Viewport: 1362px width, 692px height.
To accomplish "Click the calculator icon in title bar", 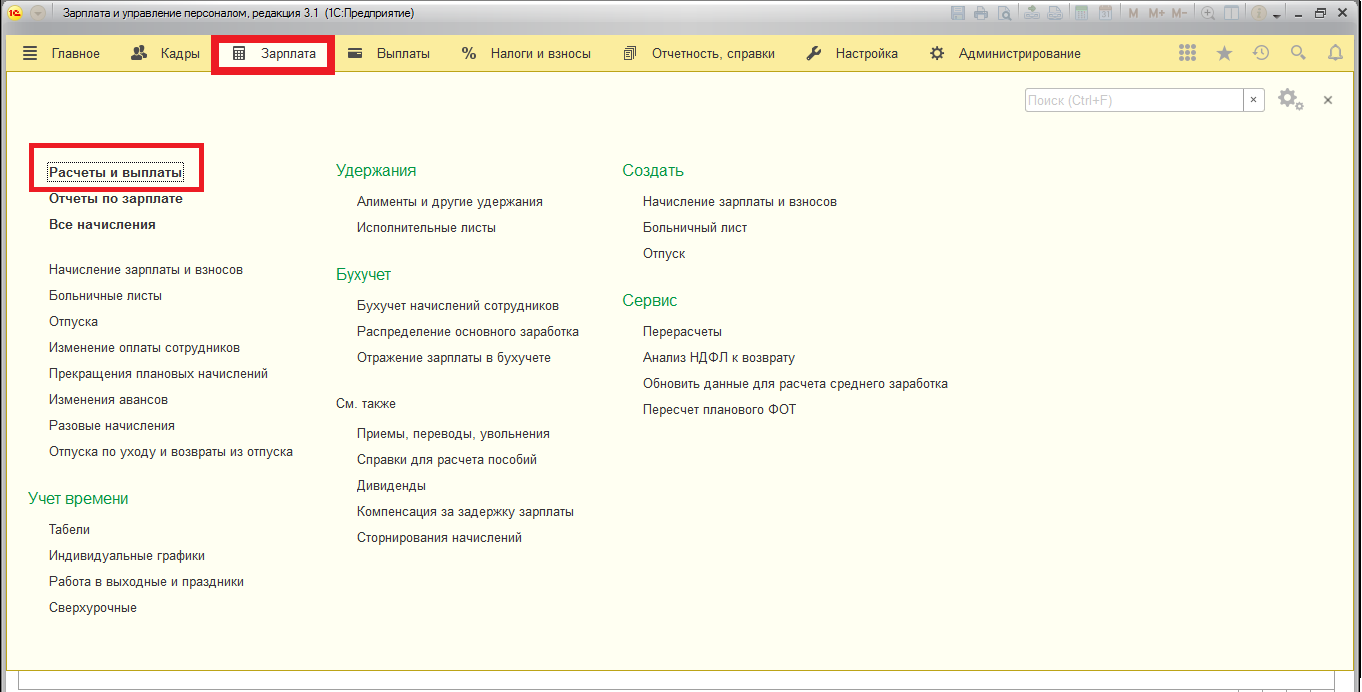I will [x=1080, y=13].
